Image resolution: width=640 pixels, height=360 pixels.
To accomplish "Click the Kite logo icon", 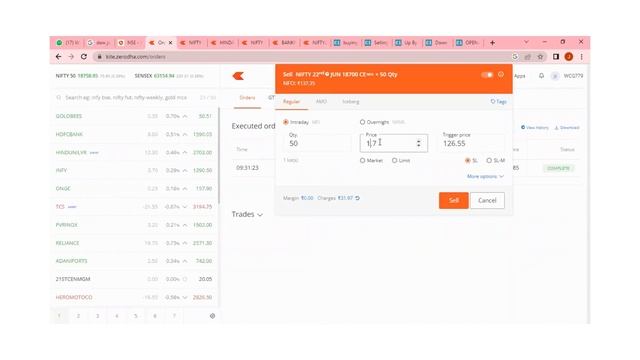I will [238, 76].
